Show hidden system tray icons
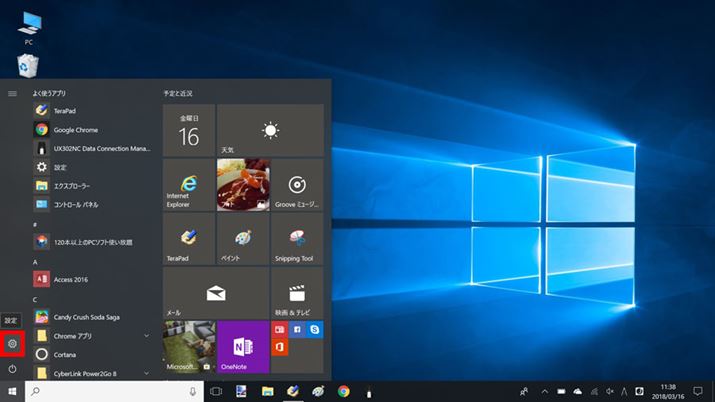Screen dimensions: 715x402 pos(543,392)
